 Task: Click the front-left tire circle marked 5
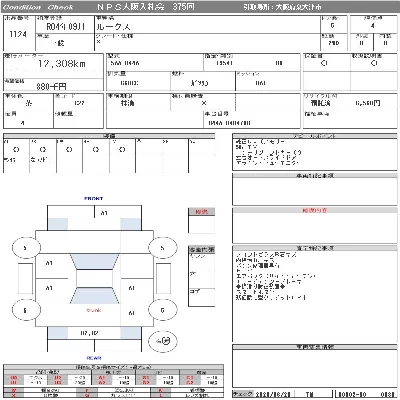pos(26,248)
